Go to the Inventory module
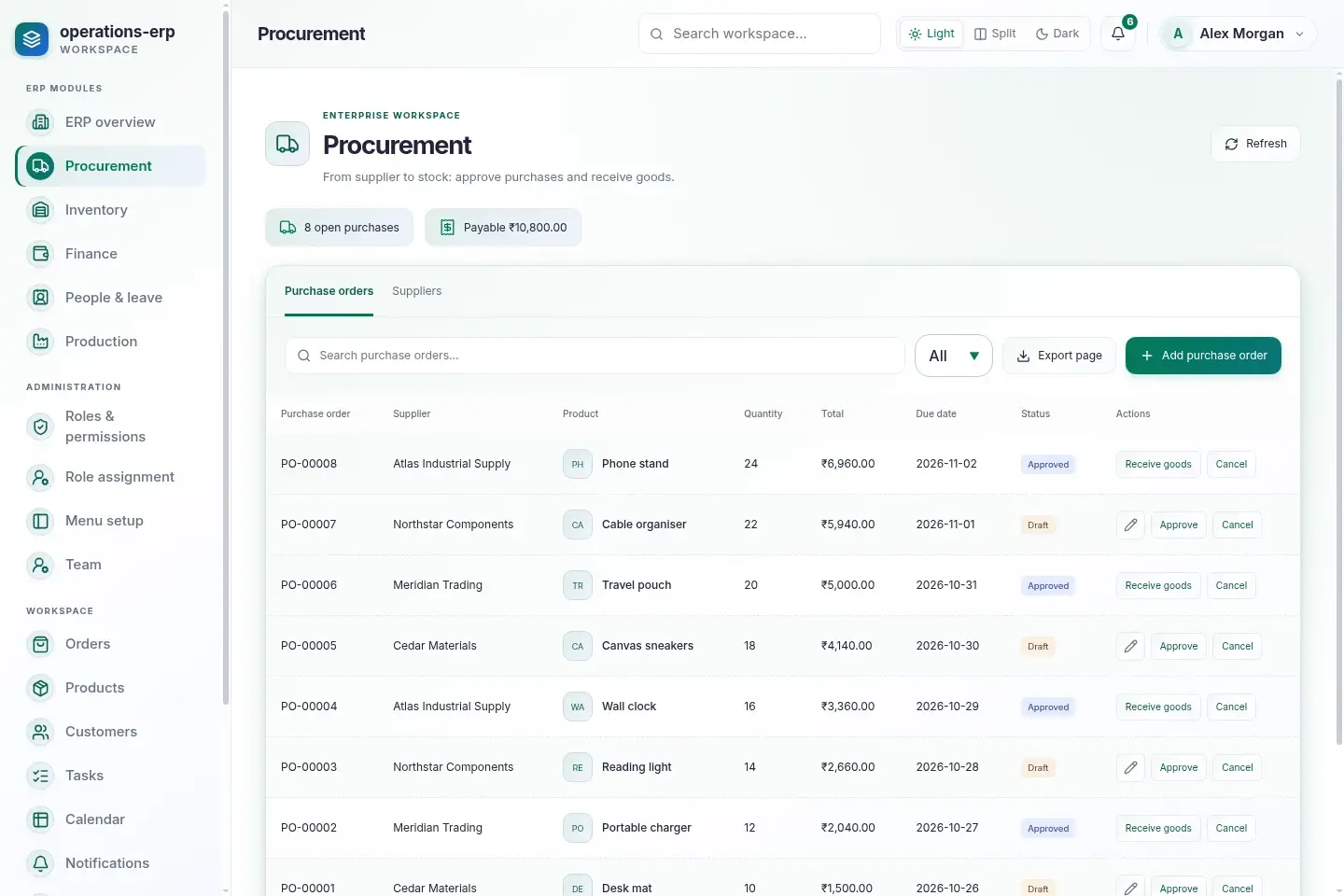The width and height of the screenshot is (1344, 896). point(111,210)
